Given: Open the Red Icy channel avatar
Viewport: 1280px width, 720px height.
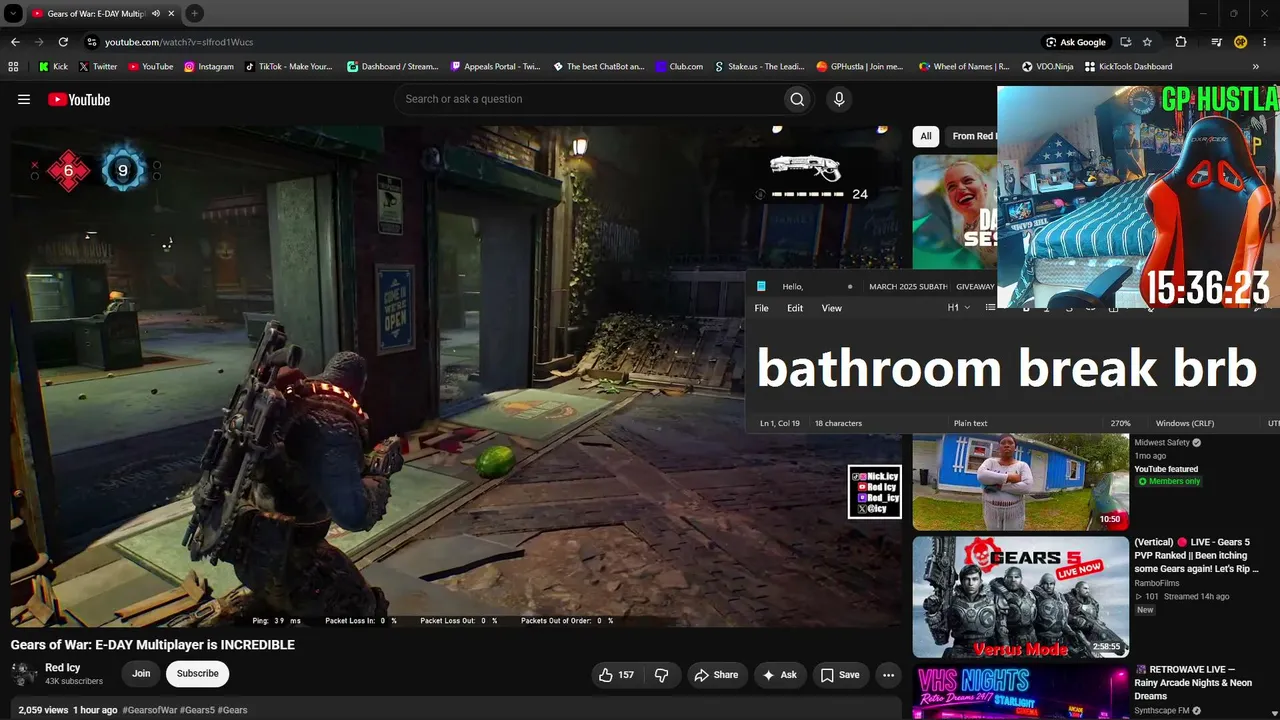Looking at the screenshot, I should (x=24, y=674).
